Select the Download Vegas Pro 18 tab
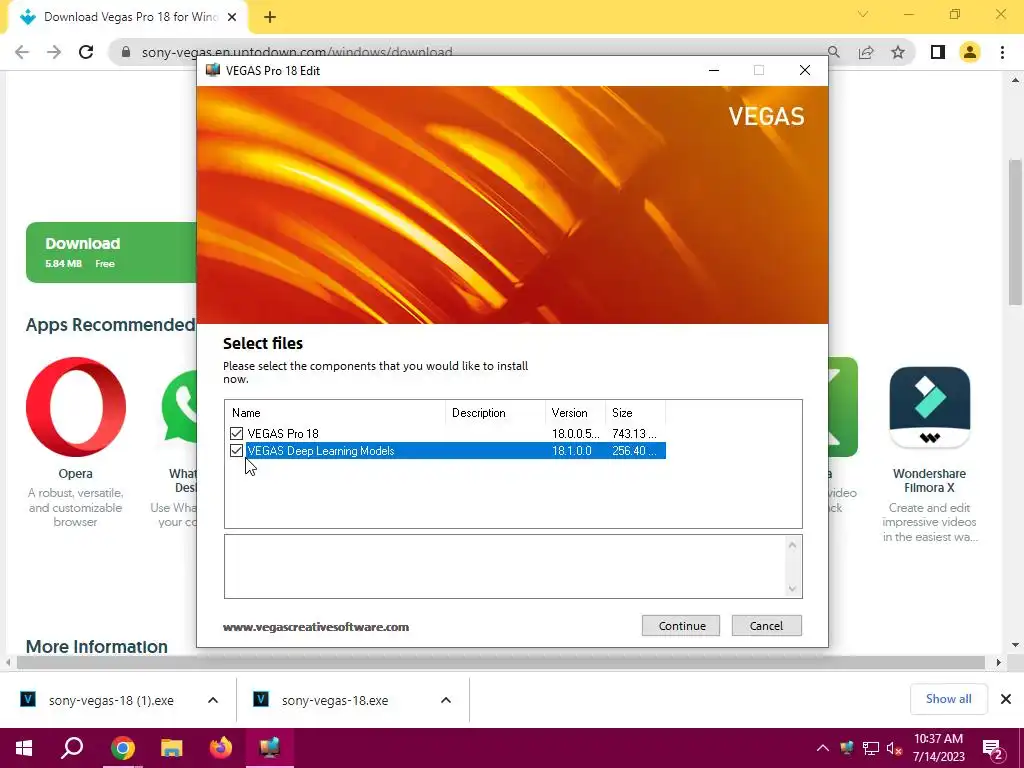The height and width of the screenshot is (768, 1024). pos(127,17)
